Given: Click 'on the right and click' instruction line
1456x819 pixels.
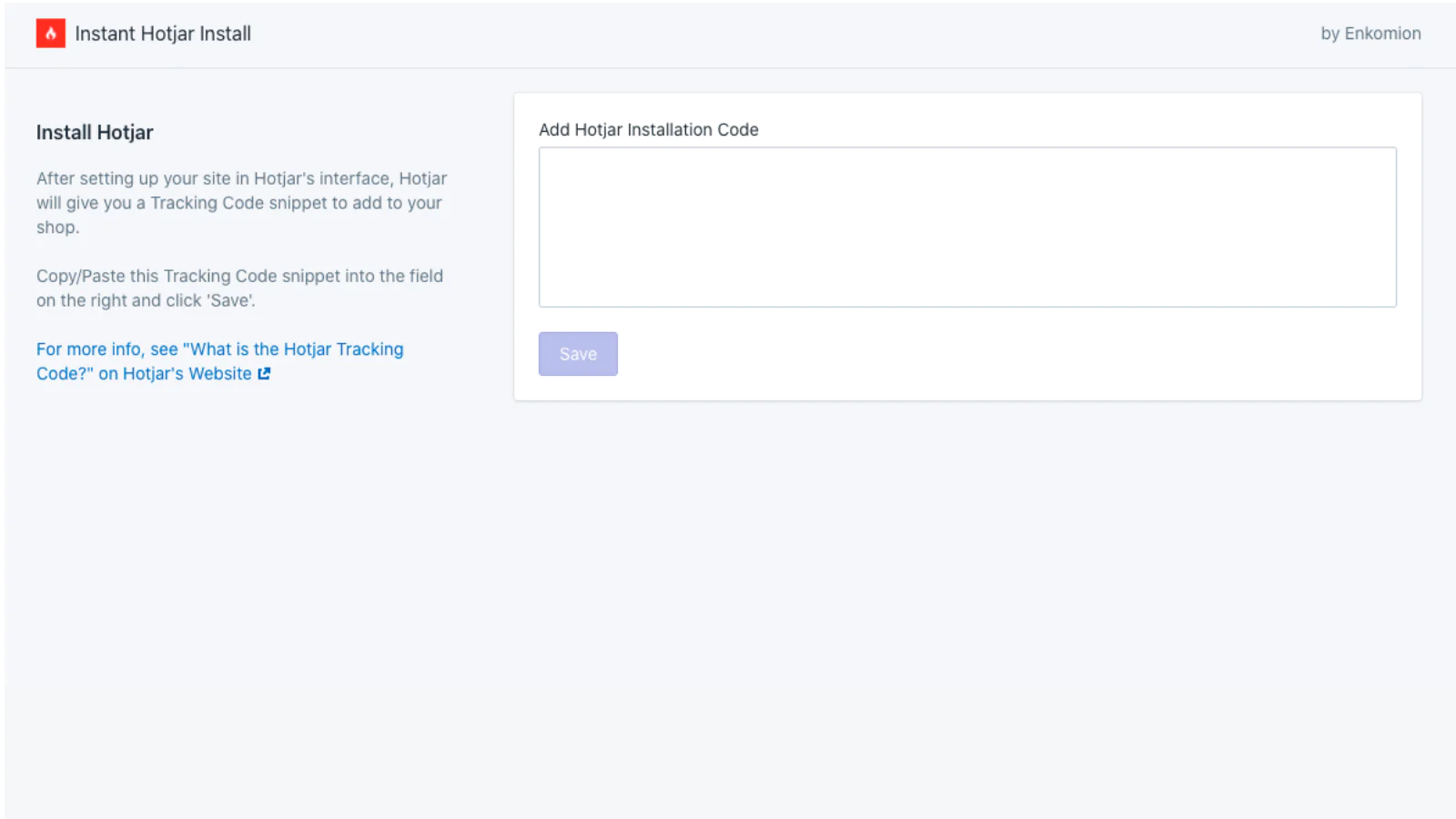Looking at the screenshot, I should [x=118, y=301].
